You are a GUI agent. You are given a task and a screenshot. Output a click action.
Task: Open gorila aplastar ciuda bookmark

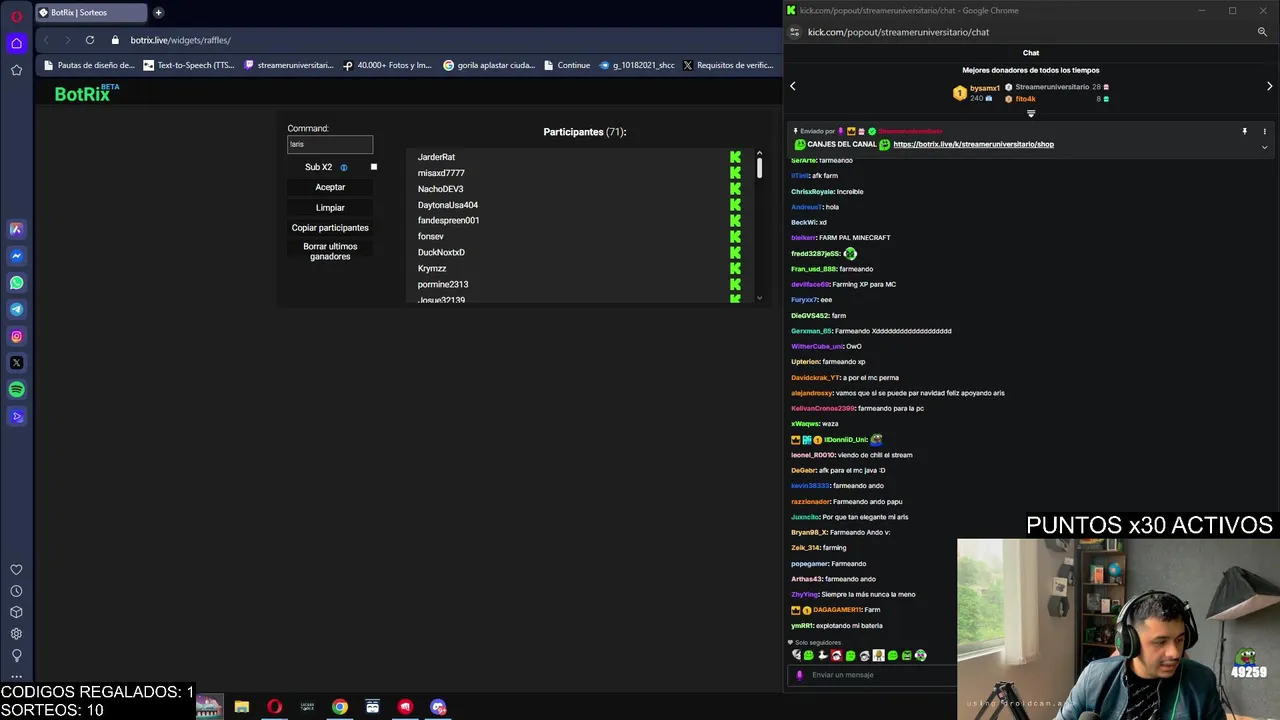(489, 65)
